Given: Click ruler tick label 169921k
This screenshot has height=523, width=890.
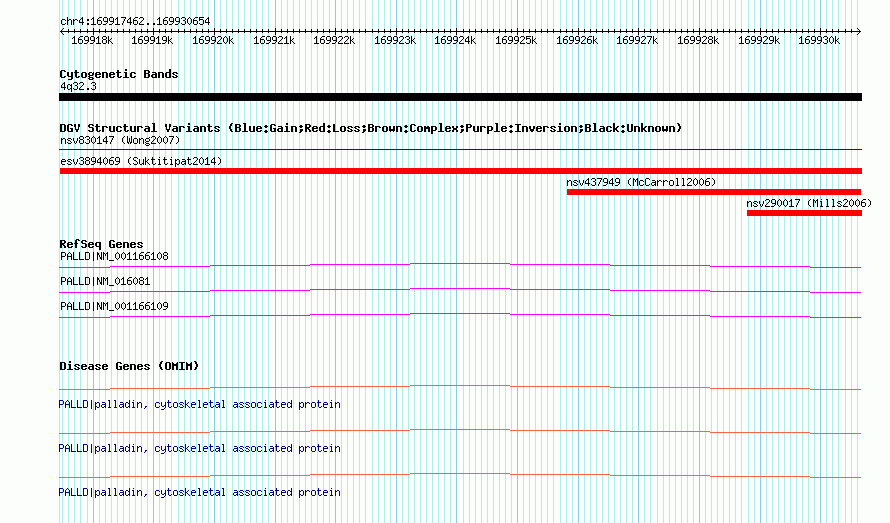Looking at the screenshot, I should (x=274, y=40).
